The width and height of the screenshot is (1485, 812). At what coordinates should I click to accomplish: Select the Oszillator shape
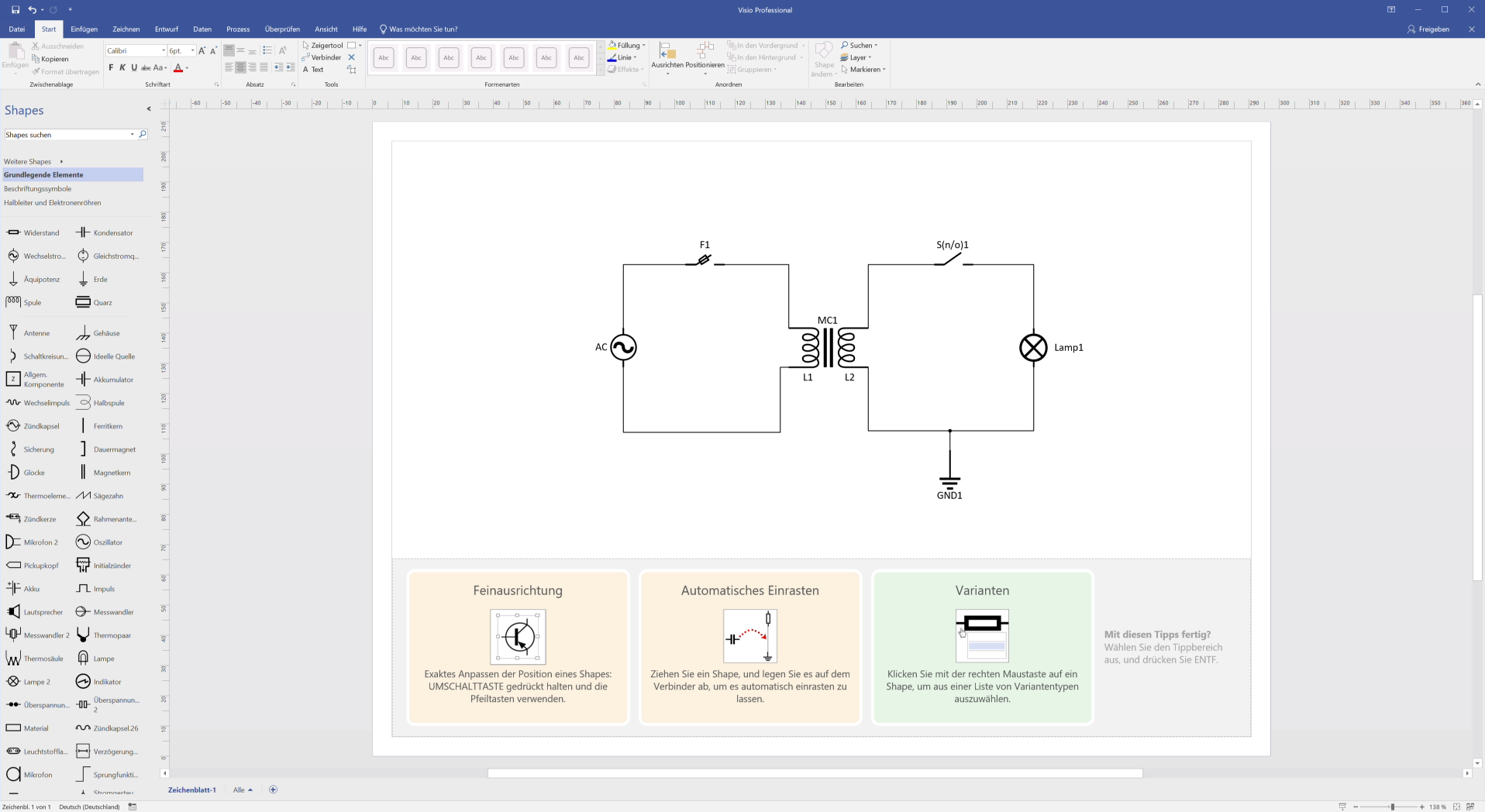100,542
